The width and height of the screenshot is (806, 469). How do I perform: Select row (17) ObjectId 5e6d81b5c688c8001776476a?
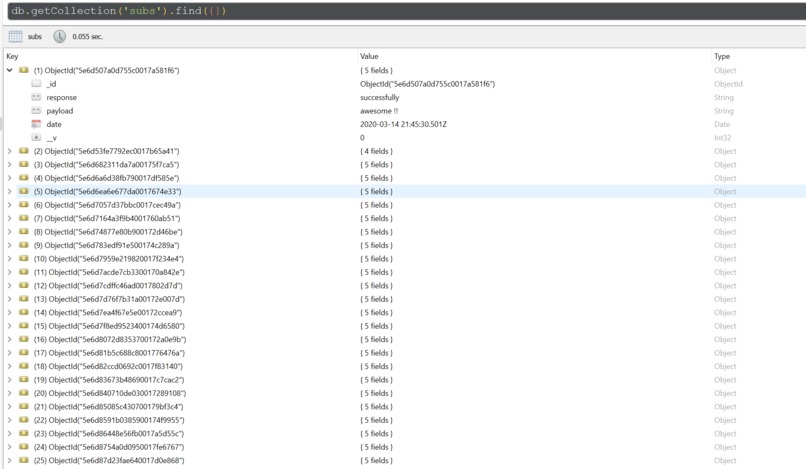tap(109, 353)
